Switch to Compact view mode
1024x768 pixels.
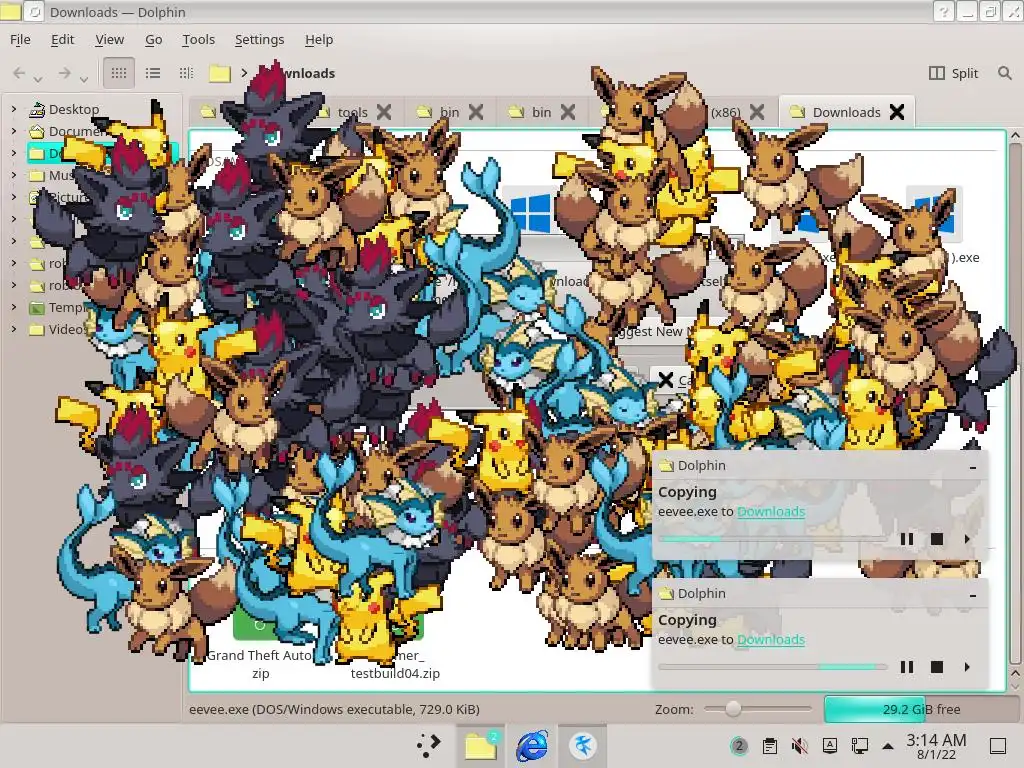click(x=153, y=72)
